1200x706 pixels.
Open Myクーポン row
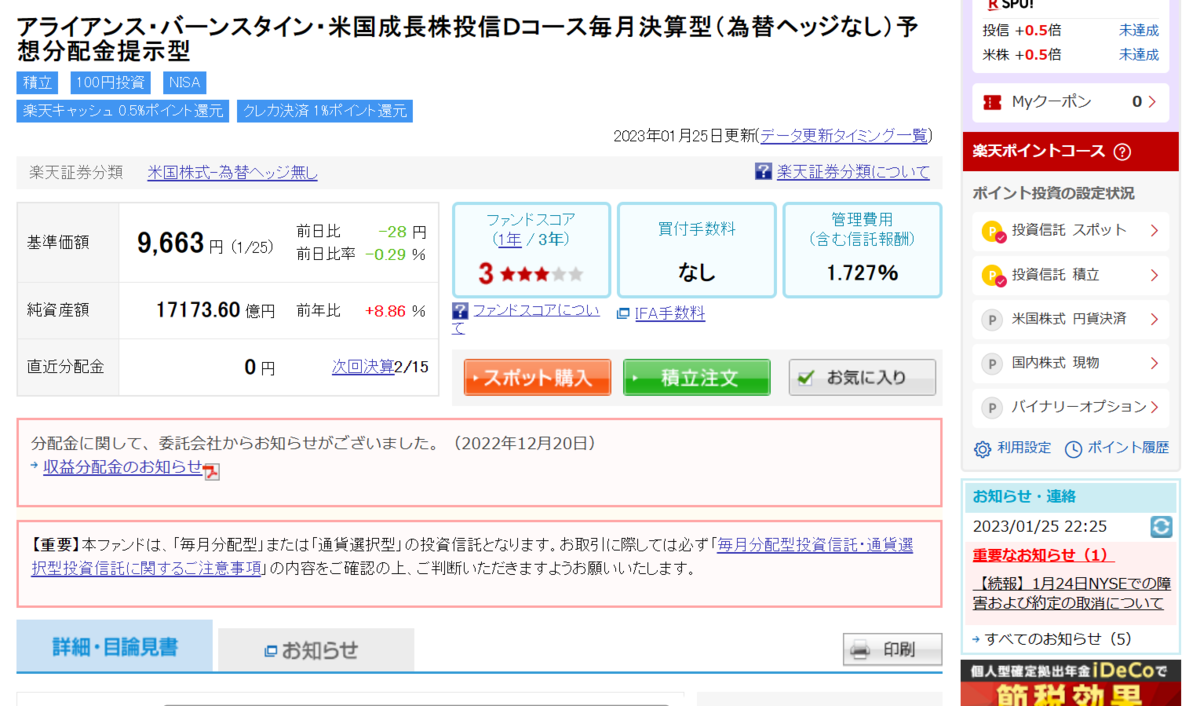pos(1070,102)
